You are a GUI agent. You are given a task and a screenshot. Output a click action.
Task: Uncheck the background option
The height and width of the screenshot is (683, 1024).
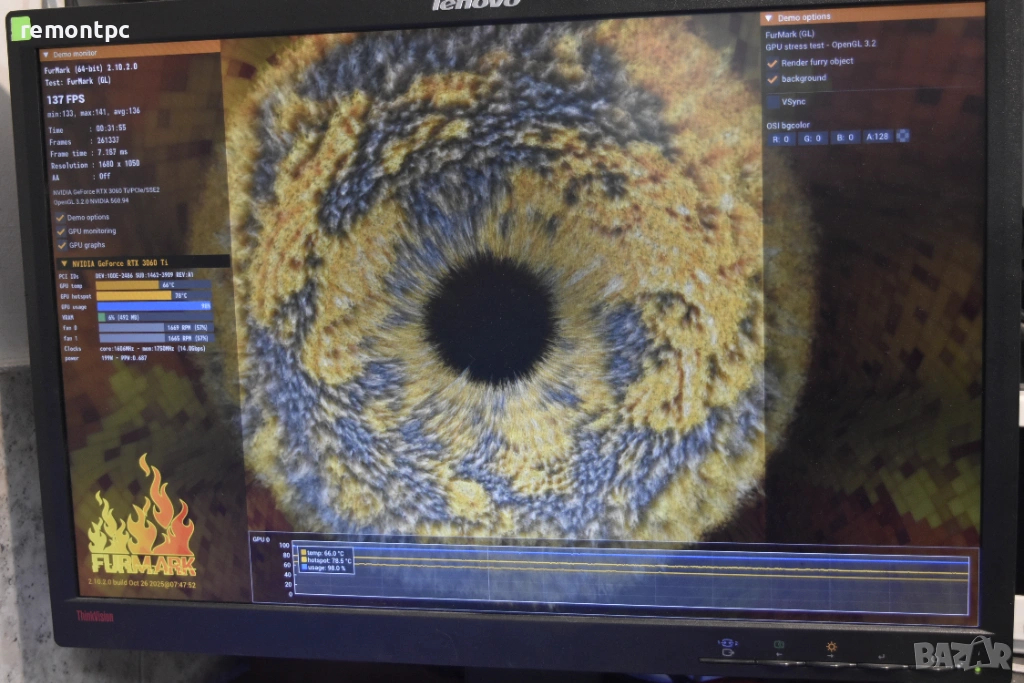tap(772, 78)
